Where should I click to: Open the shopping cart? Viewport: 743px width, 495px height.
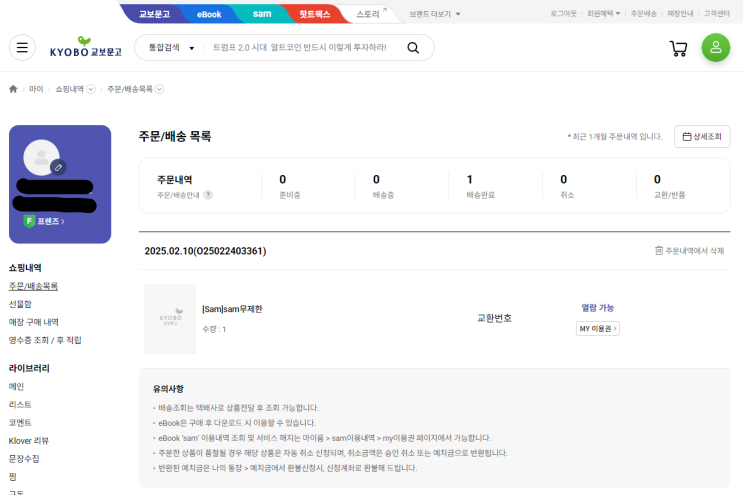(678, 48)
